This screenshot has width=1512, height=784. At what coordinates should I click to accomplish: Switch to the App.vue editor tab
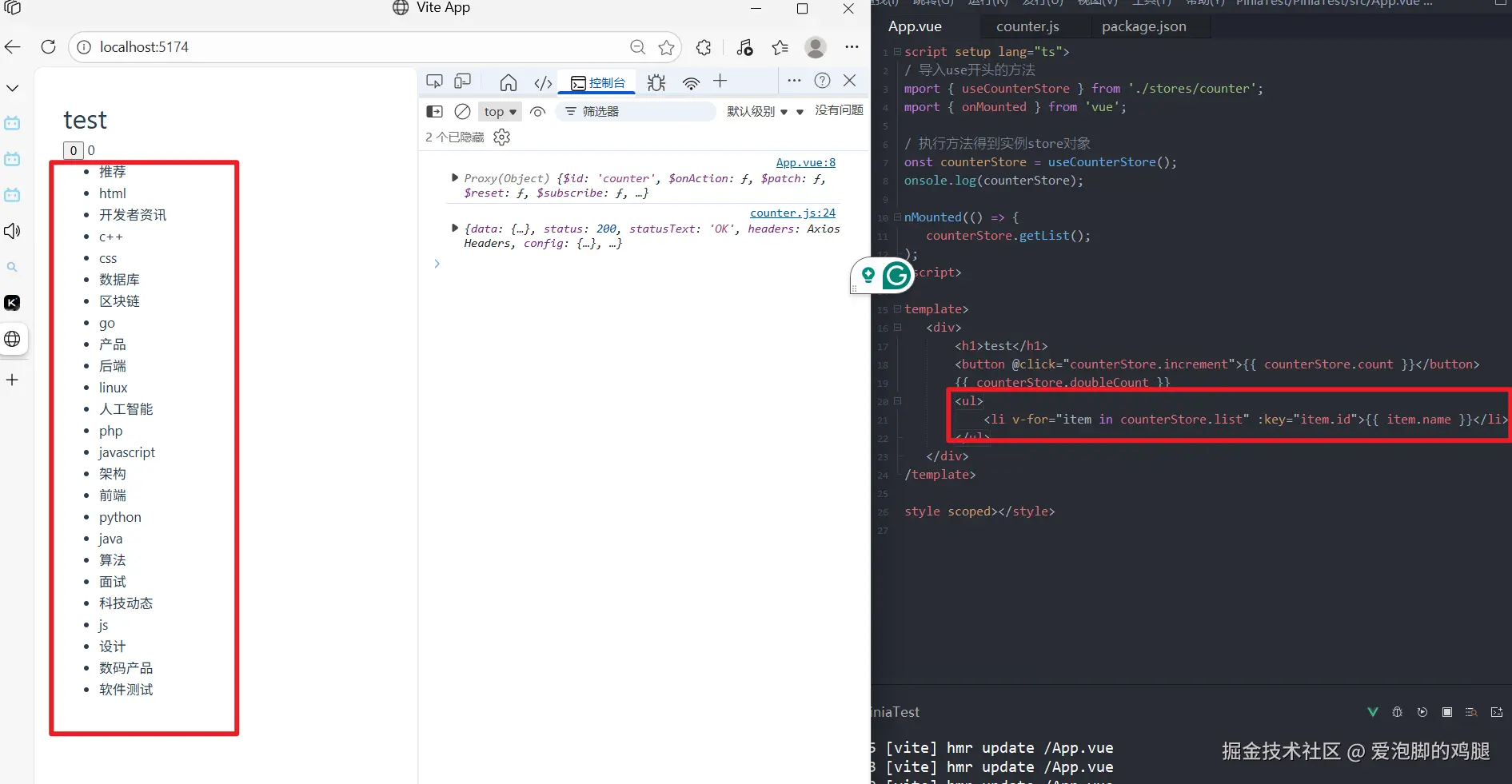point(915,26)
